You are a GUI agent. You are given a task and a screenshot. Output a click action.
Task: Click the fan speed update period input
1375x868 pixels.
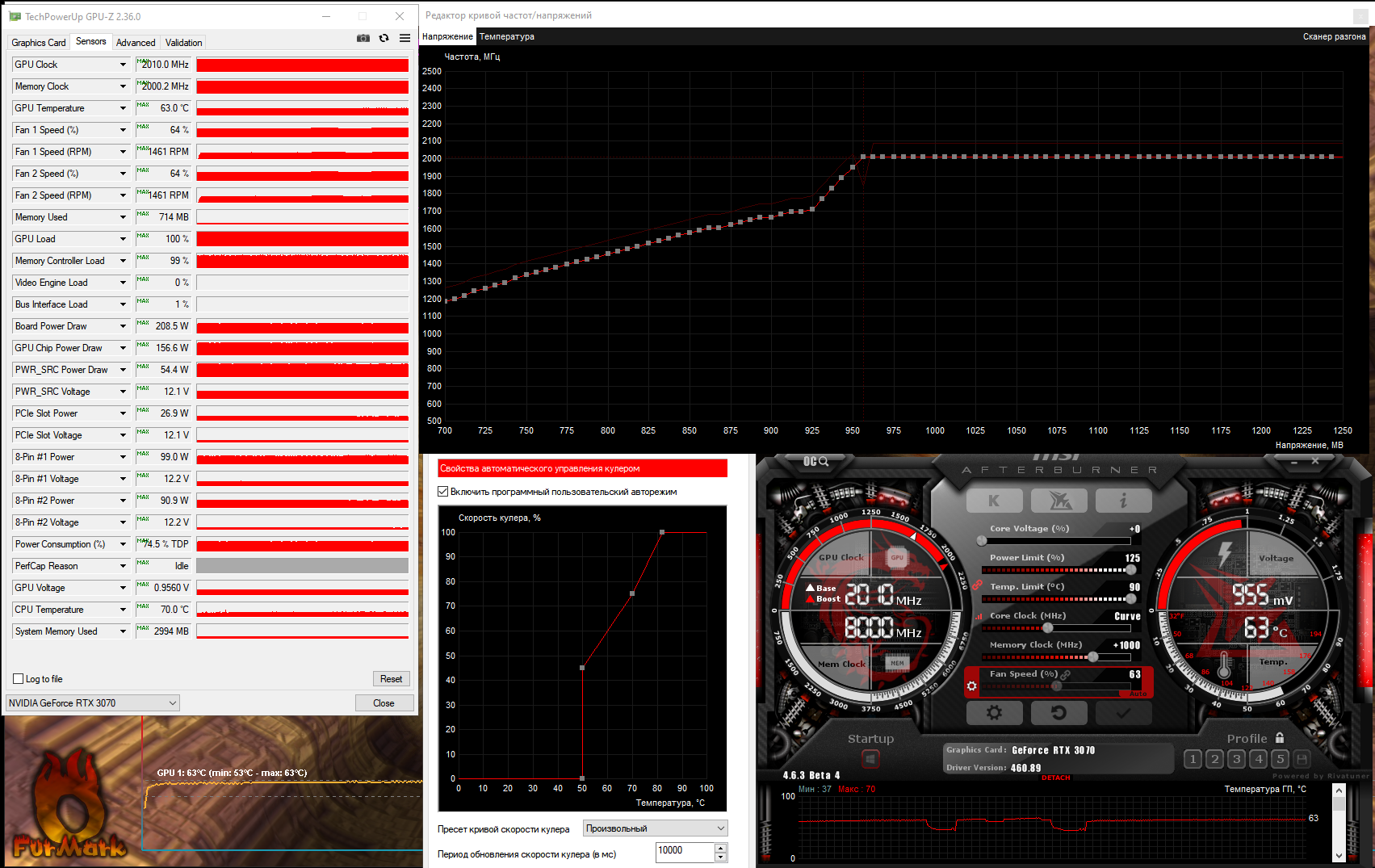(x=685, y=851)
